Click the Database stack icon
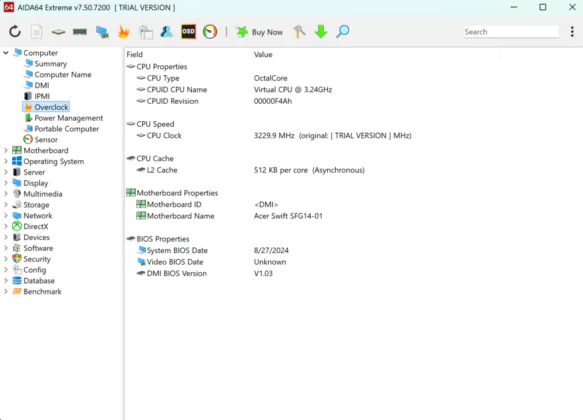Image resolution: width=583 pixels, height=420 pixels. (17, 280)
